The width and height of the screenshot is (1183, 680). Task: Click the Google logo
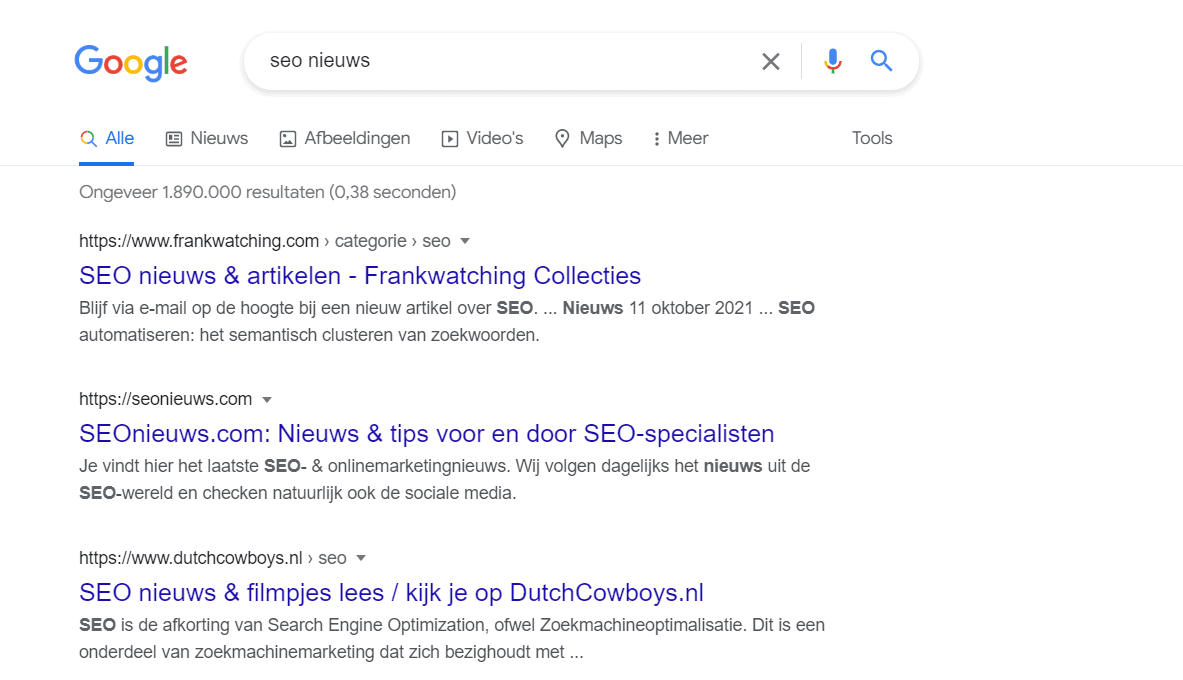point(131,62)
